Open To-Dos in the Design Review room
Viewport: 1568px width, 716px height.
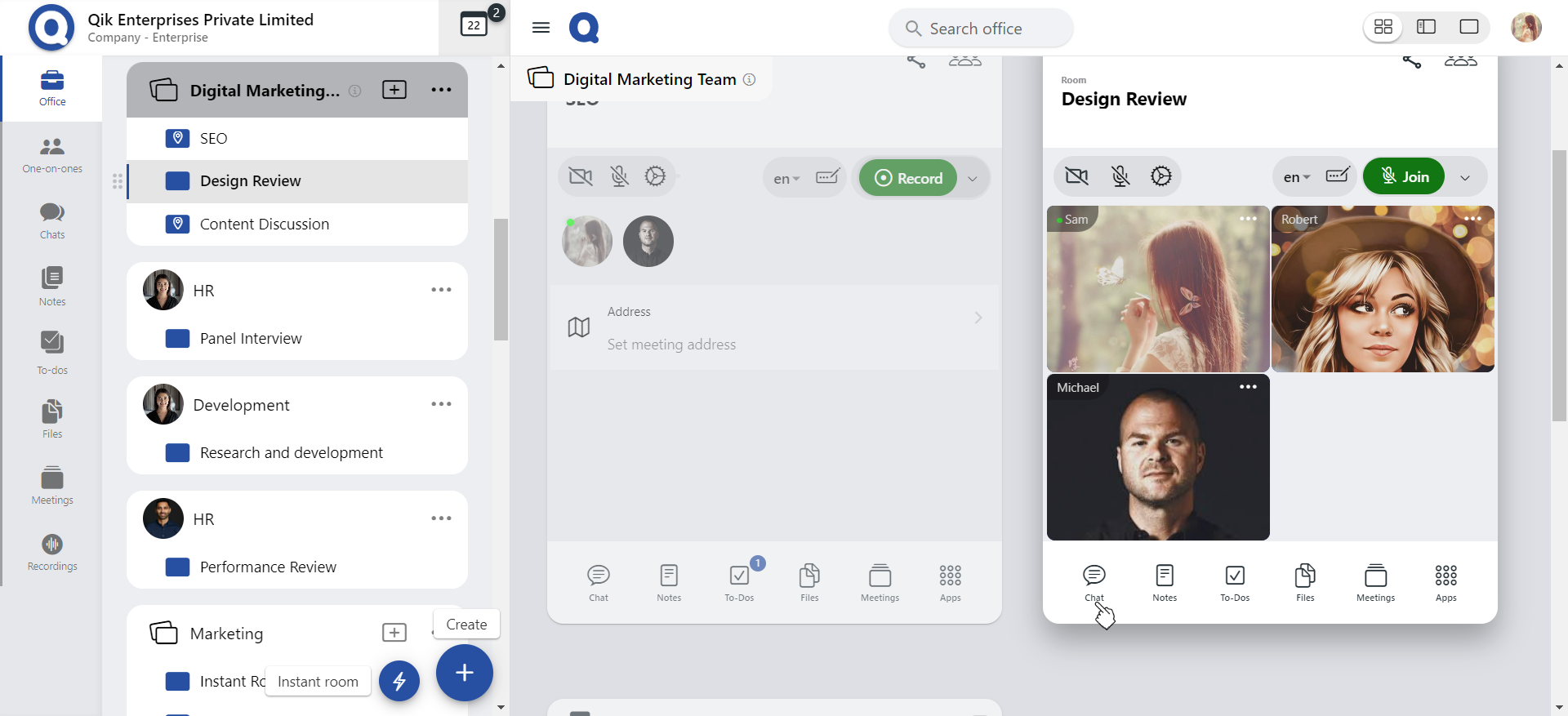click(x=1235, y=582)
